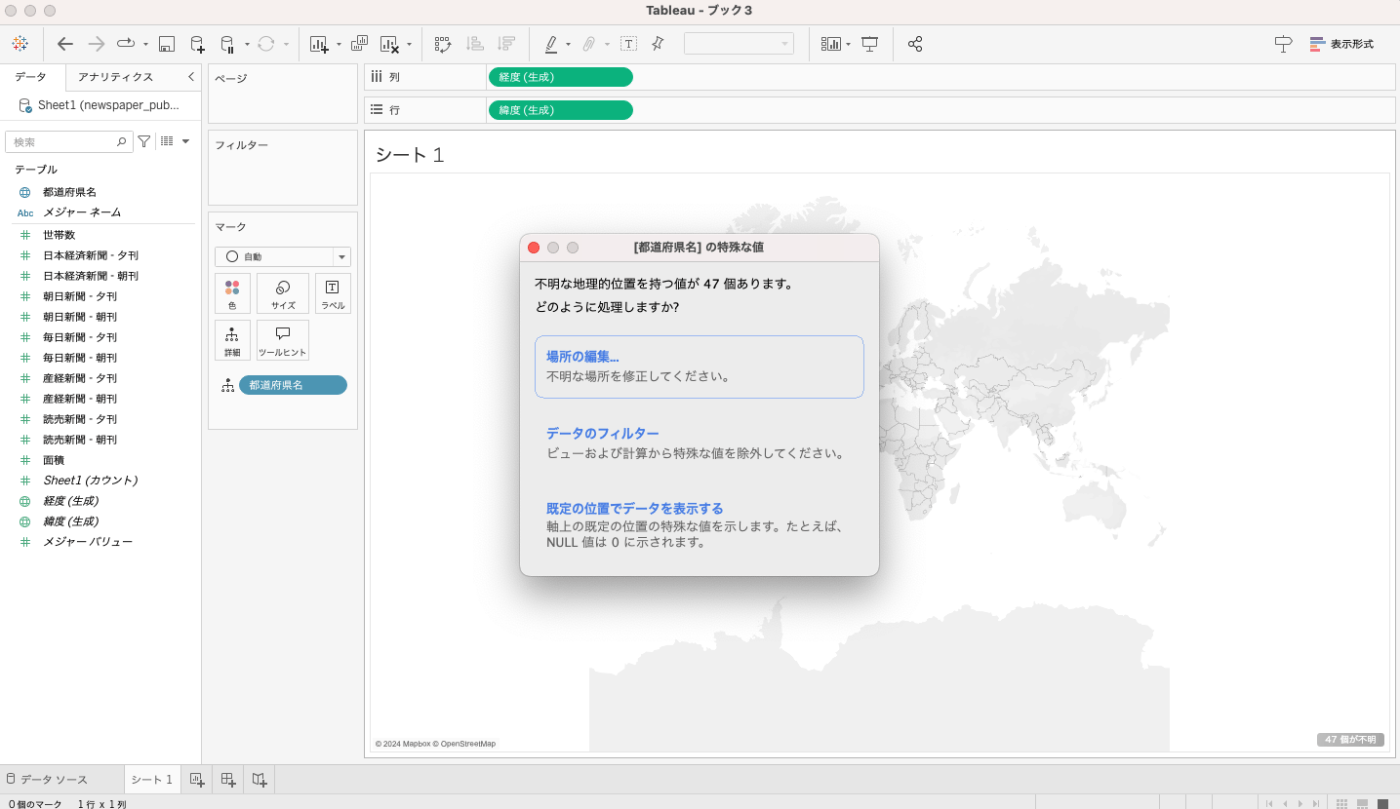Open the clear sheet dropdown arrow

tap(409, 44)
